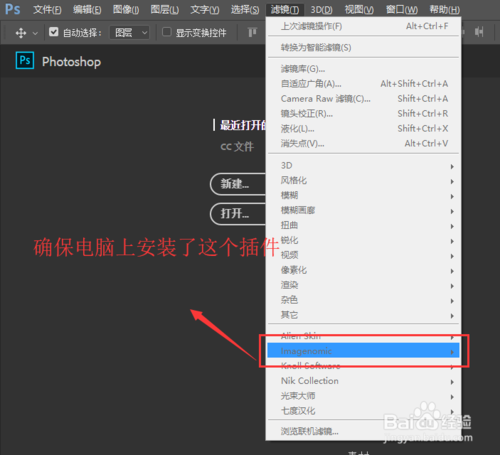Expand the 像素化 submenu

364,270
